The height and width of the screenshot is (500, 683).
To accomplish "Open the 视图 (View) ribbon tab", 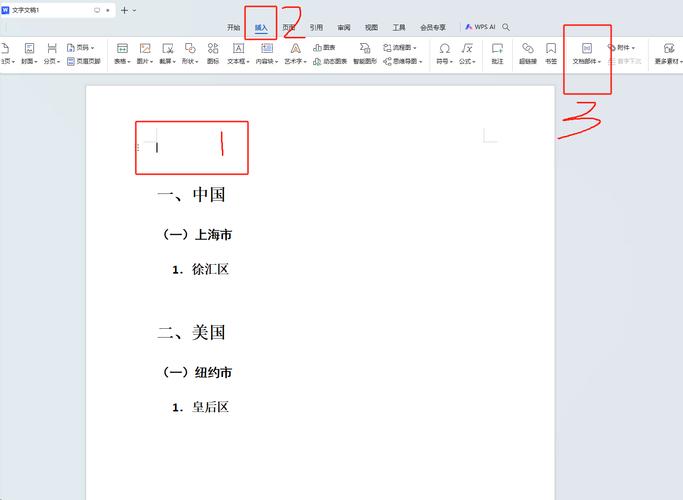I will pyautogui.click(x=371, y=28).
